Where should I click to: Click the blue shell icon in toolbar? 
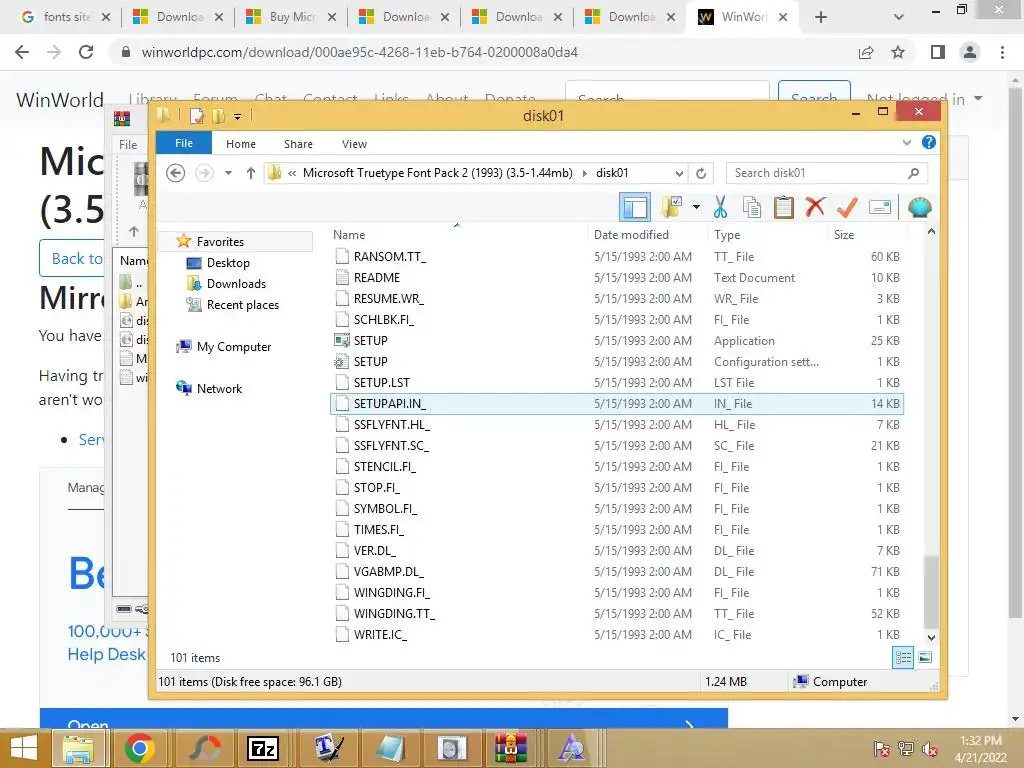pyautogui.click(x=920, y=208)
